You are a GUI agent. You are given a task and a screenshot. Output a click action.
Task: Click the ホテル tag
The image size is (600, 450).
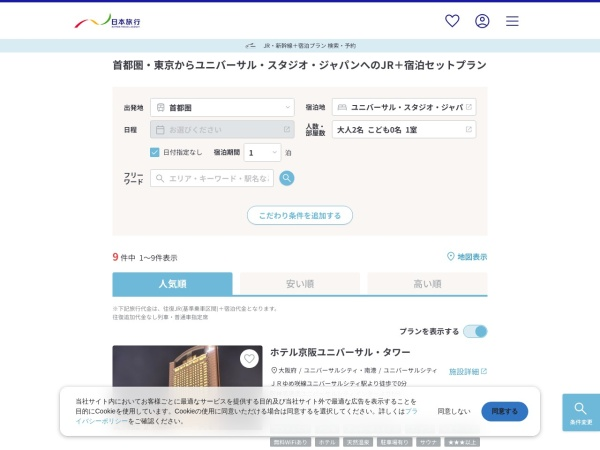(327, 442)
